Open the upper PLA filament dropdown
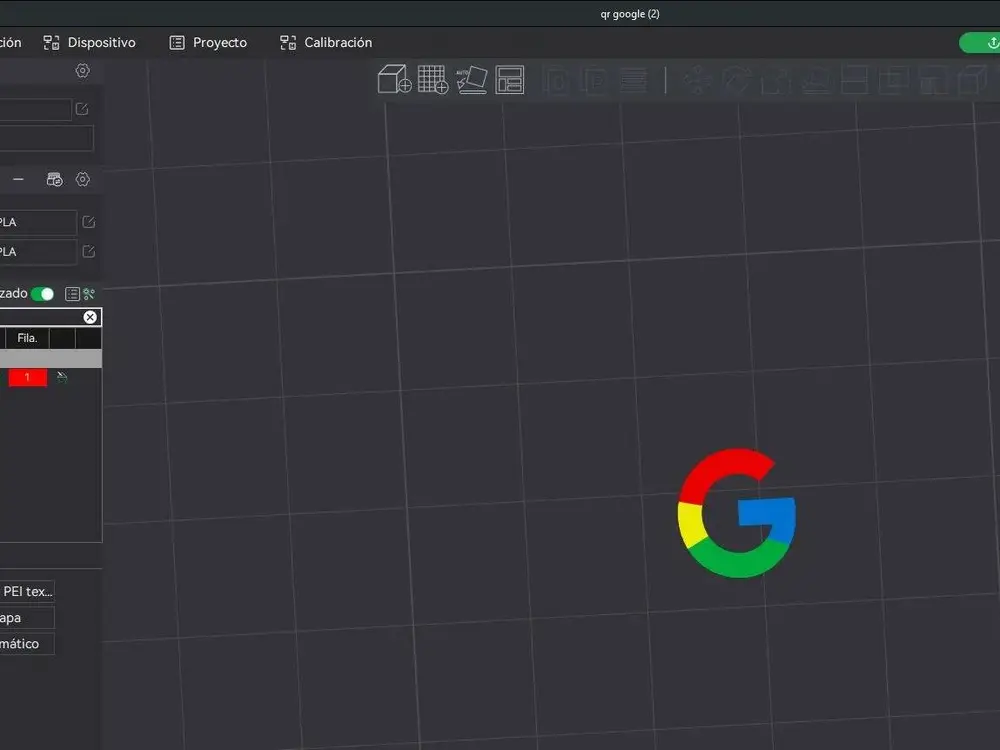Screen dimensions: 1000x750 tap(38, 222)
